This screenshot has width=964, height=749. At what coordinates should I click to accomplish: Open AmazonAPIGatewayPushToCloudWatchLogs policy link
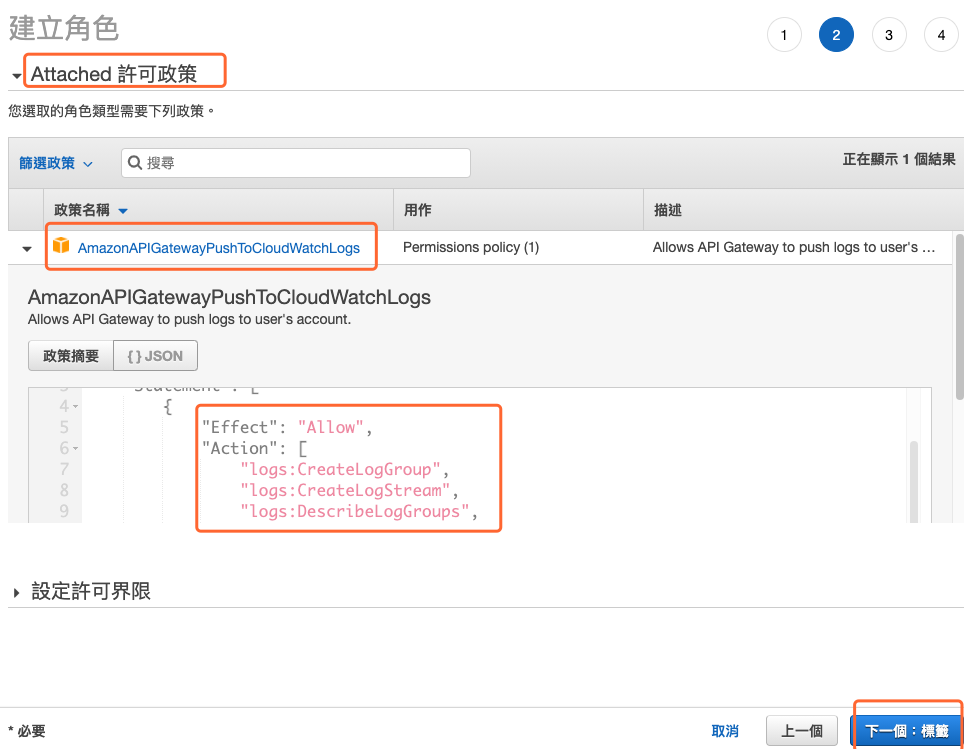(x=218, y=248)
